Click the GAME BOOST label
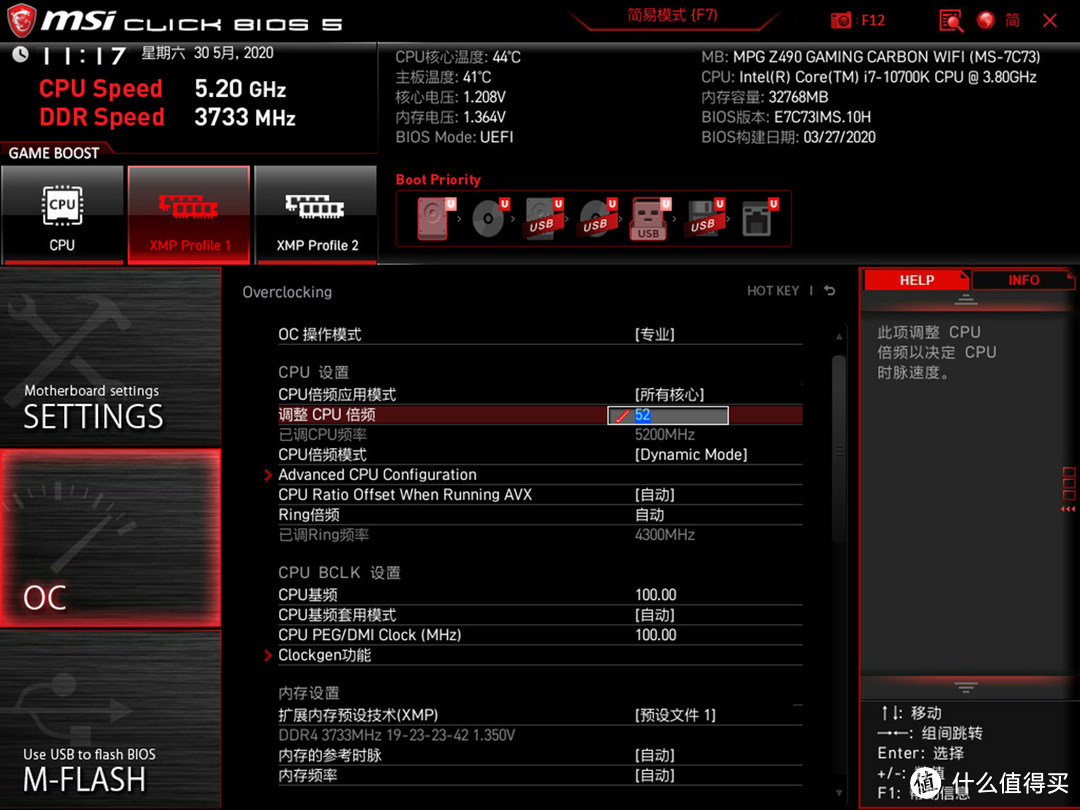The image size is (1080, 810). click(x=54, y=153)
